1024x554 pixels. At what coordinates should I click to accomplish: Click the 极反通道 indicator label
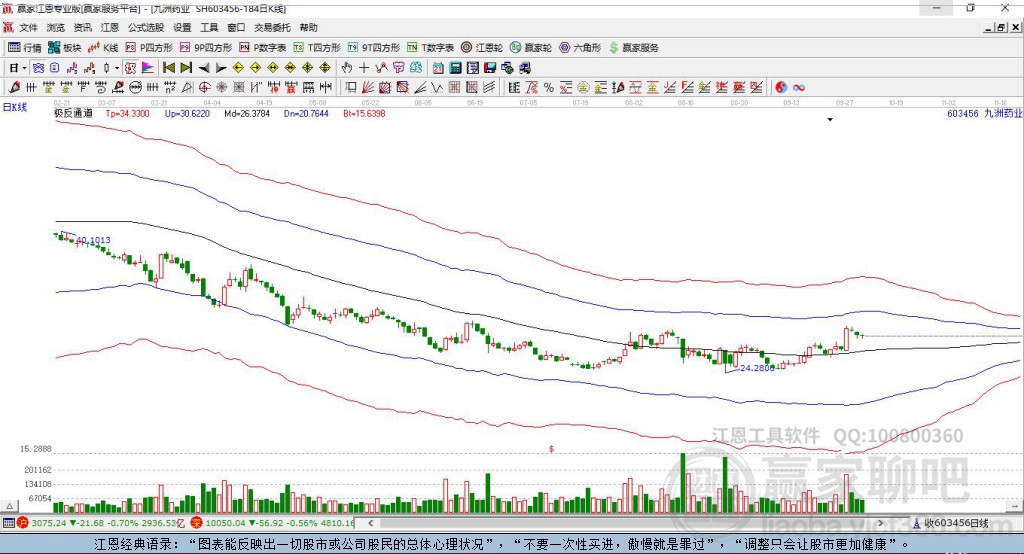click(73, 113)
